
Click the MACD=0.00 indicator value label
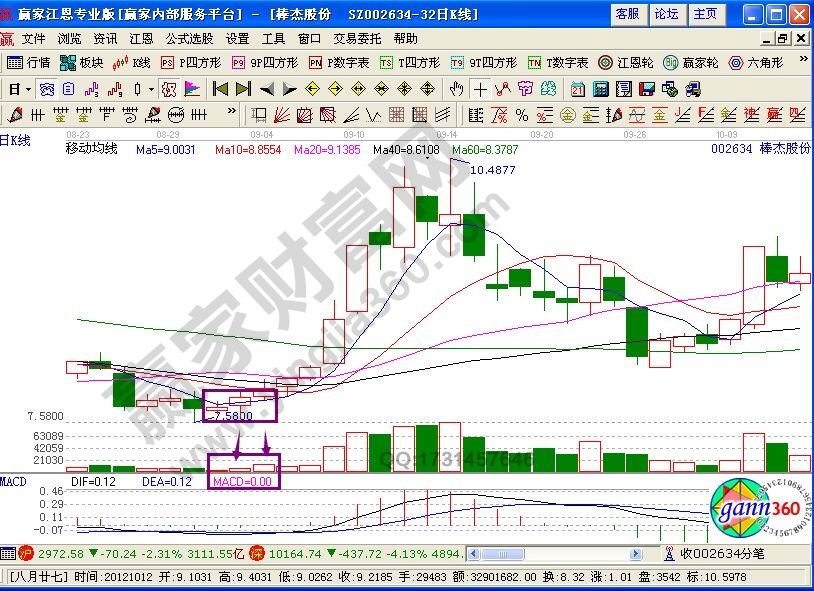[x=243, y=481]
